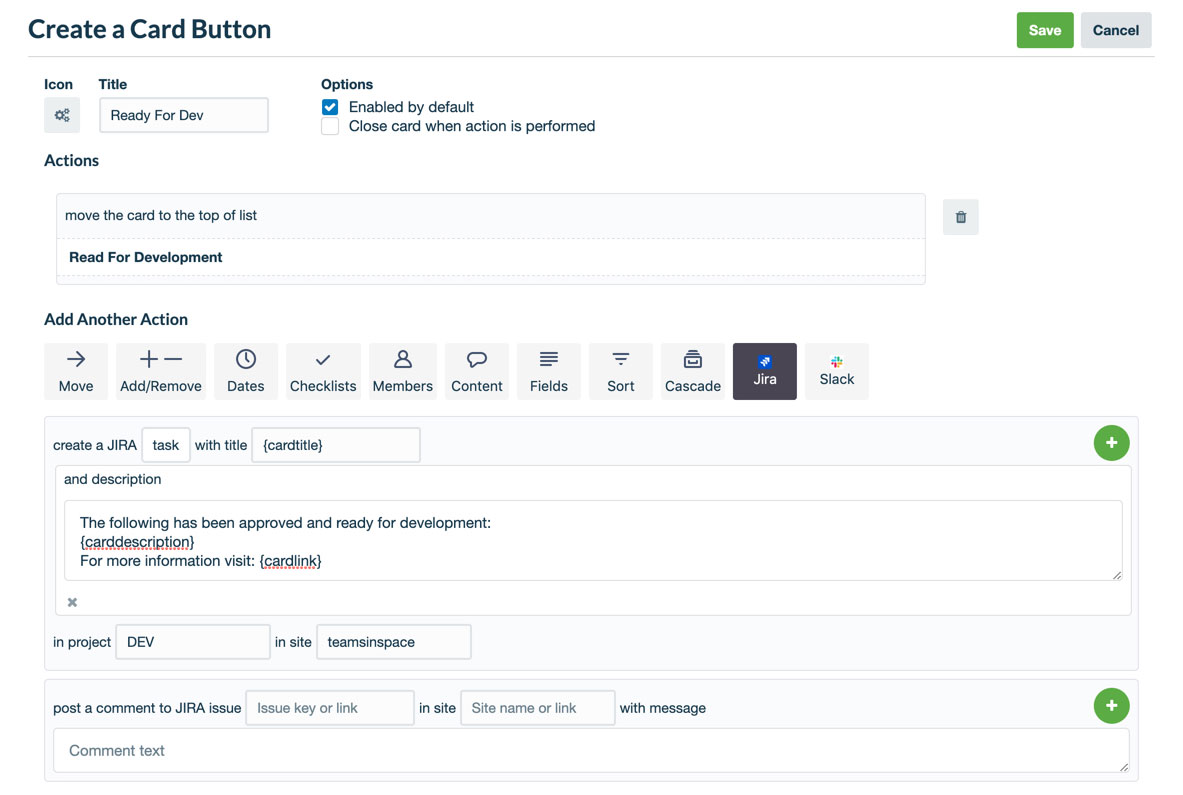Open the JIRA issue type dropdown showing task
Viewport: 1183px width, 795px height.
pos(165,445)
